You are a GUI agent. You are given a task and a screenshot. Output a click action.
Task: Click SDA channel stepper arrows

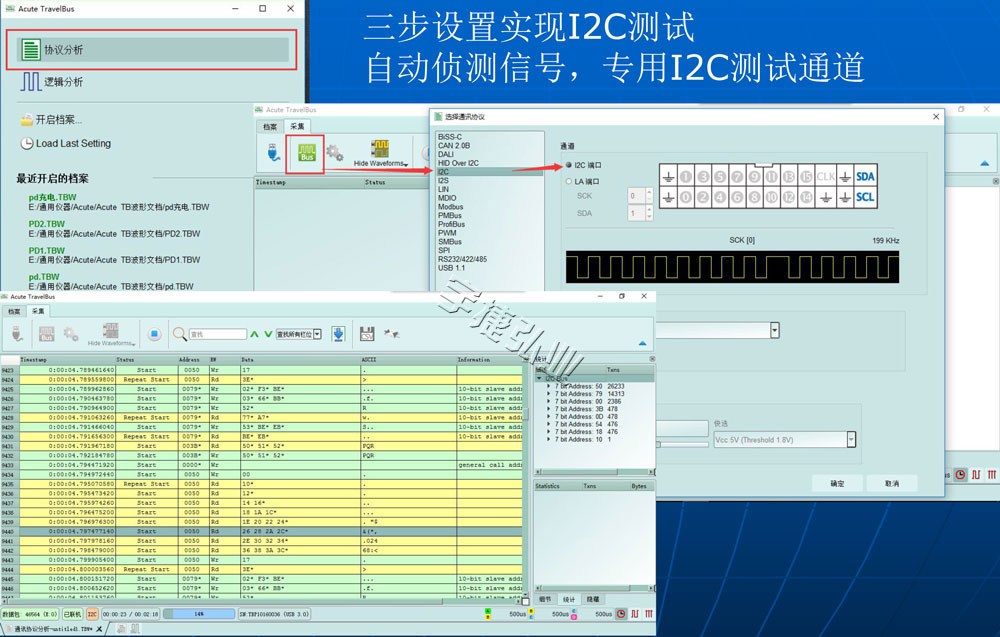(x=649, y=213)
